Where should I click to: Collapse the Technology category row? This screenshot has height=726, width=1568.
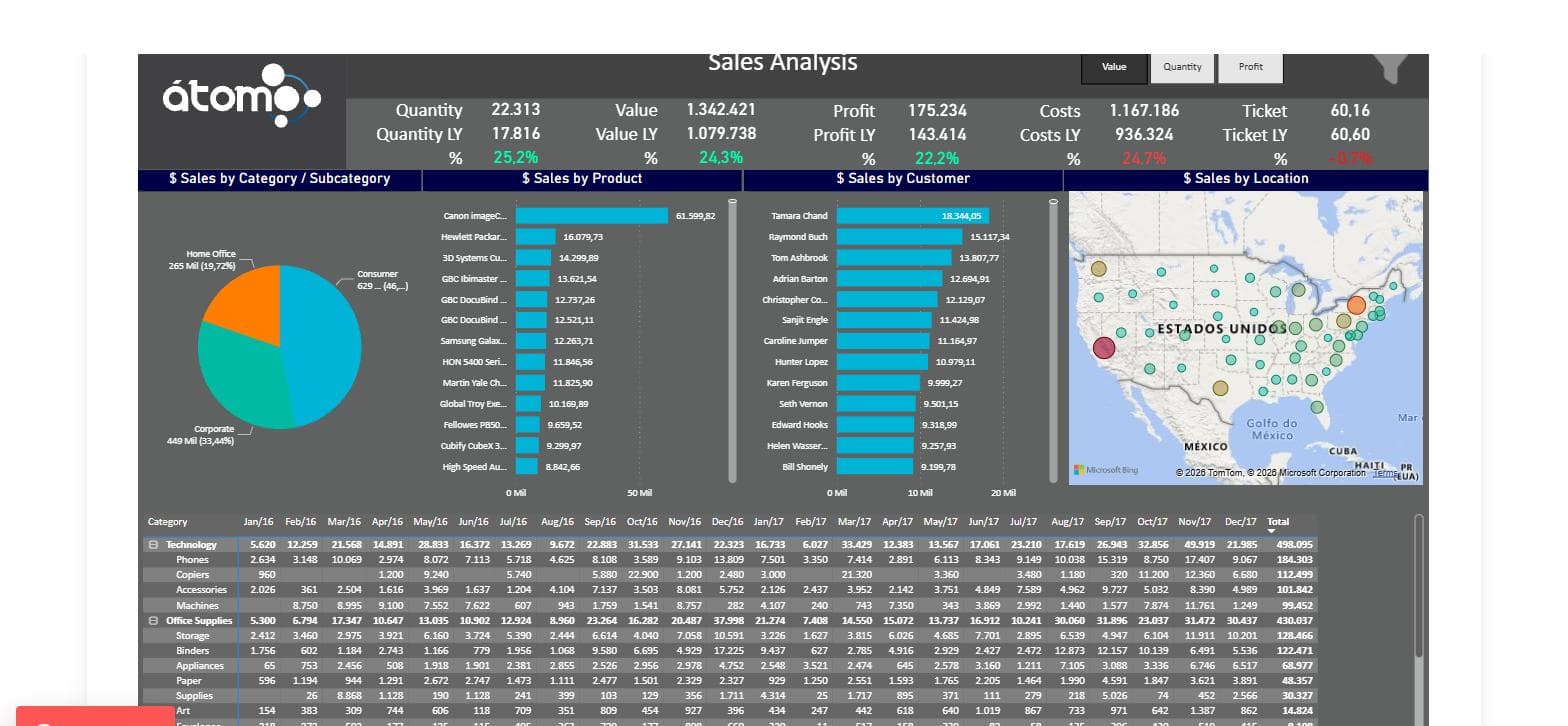click(x=153, y=545)
